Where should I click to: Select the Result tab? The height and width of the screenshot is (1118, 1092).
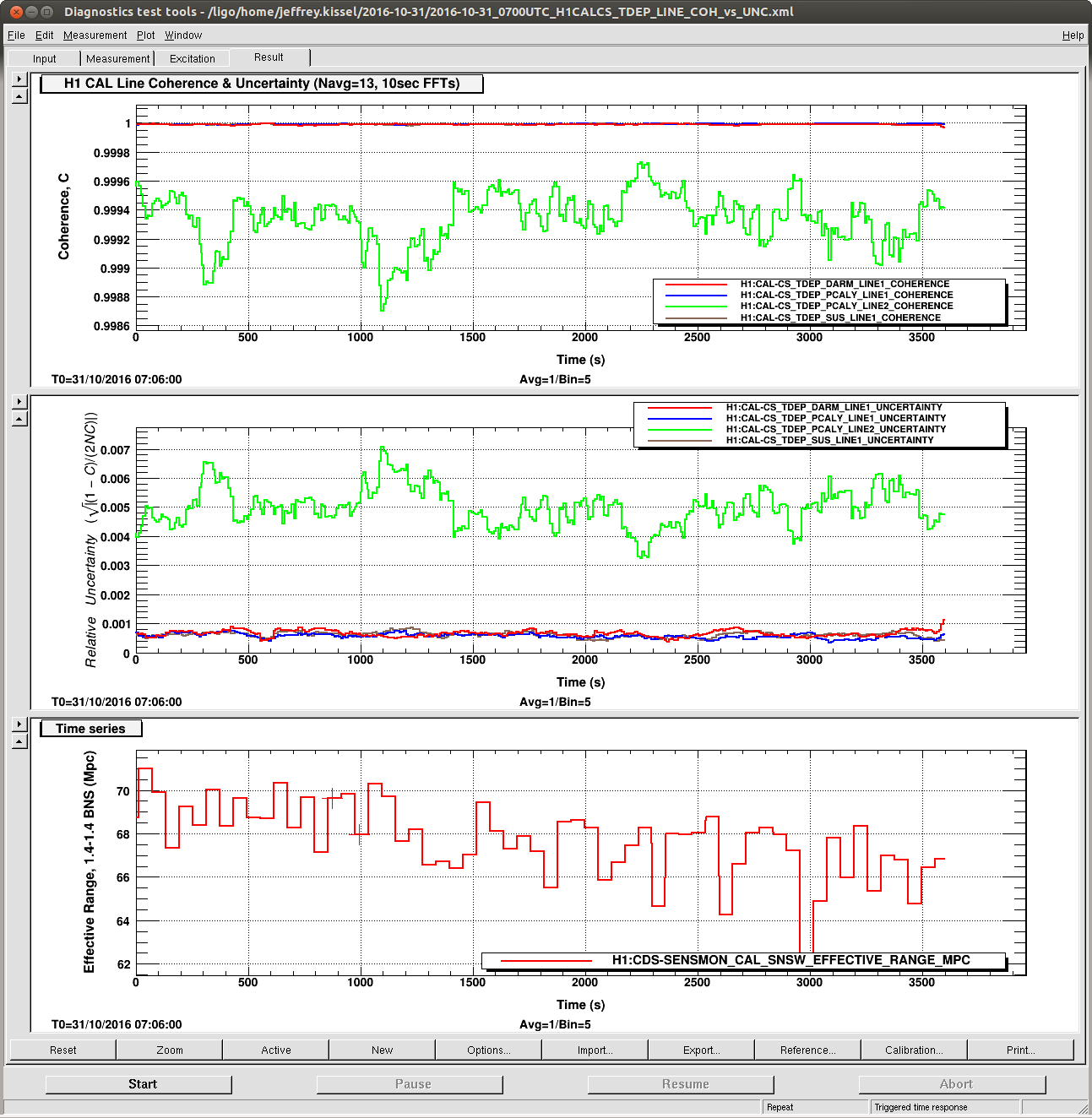pos(269,57)
